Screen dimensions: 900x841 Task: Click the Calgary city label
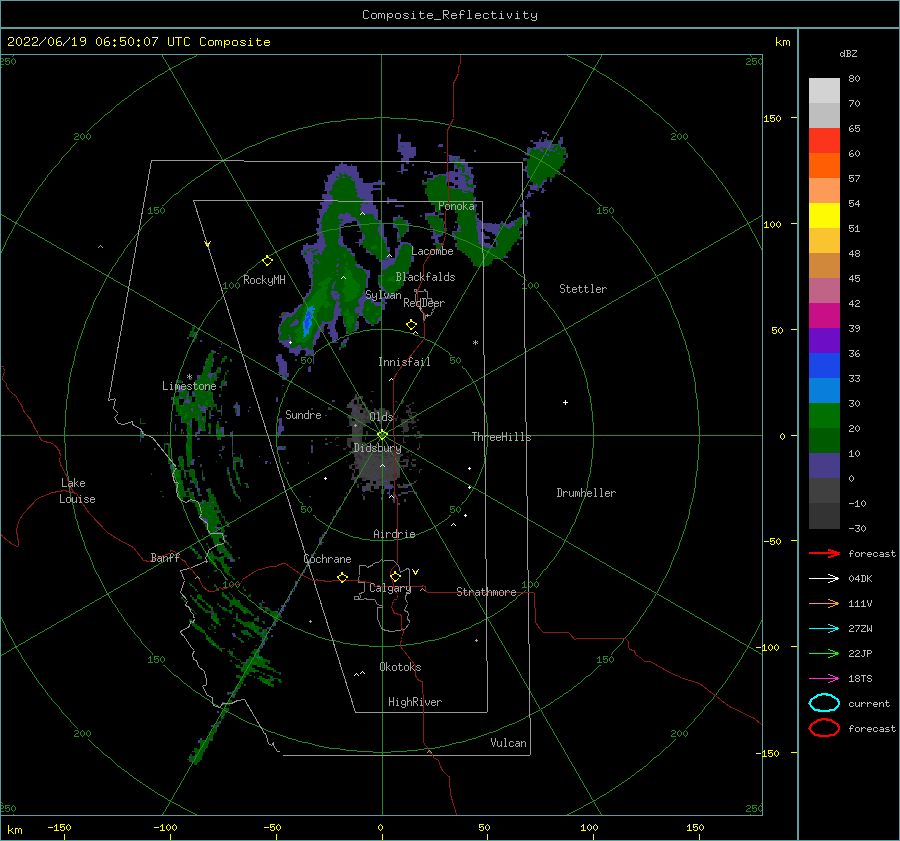click(x=390, y=588)
